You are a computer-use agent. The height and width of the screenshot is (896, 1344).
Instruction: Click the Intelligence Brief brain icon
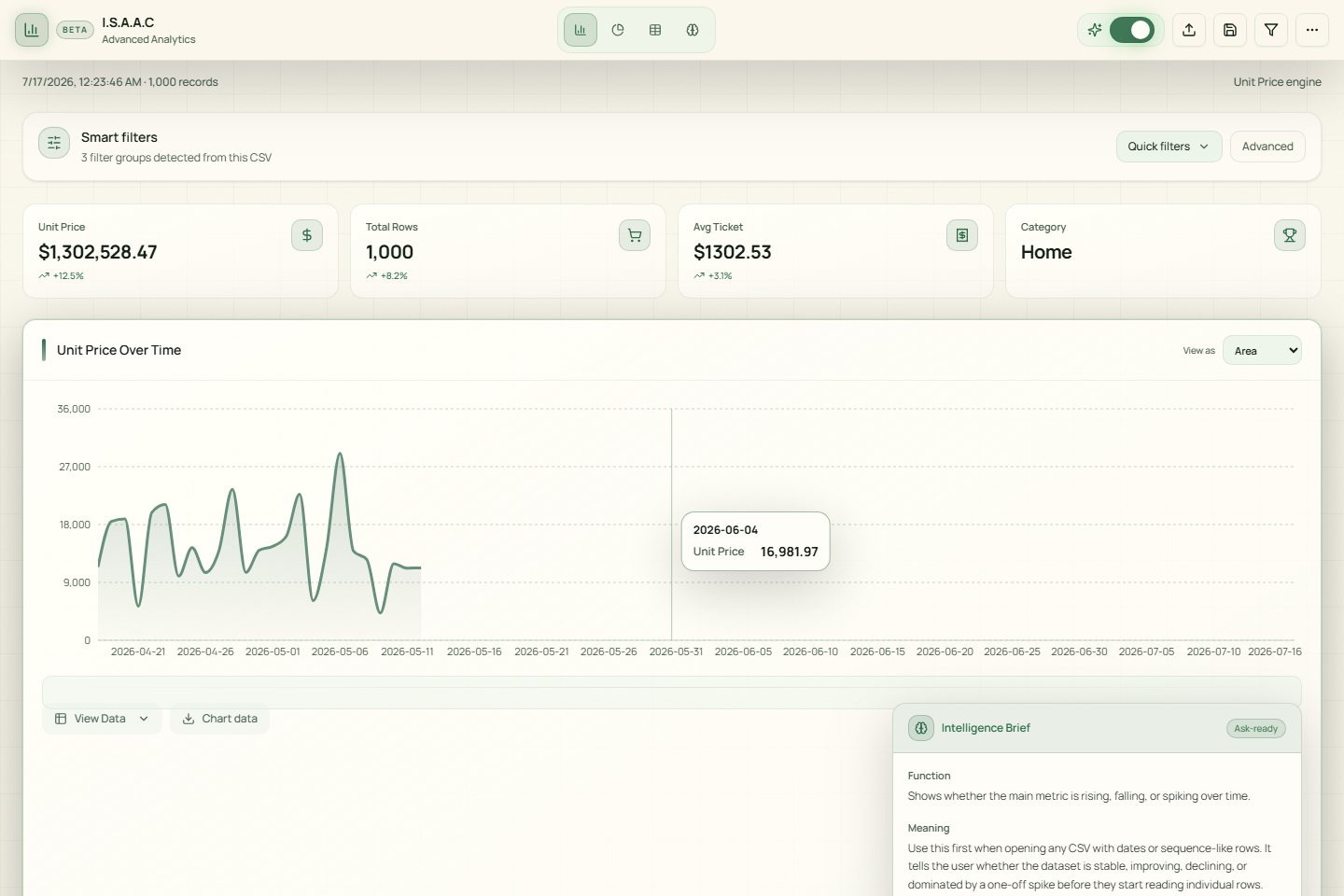tap(921, 728)
